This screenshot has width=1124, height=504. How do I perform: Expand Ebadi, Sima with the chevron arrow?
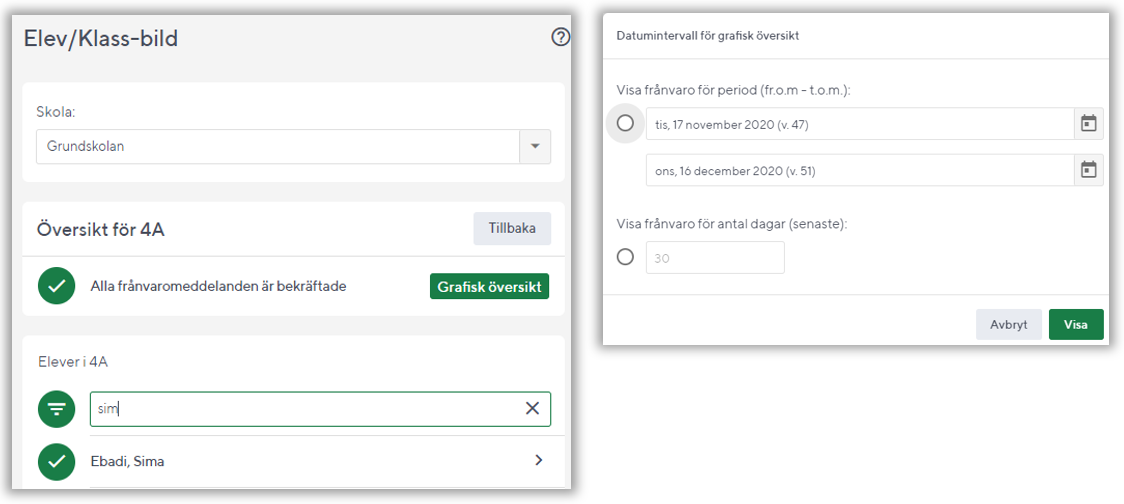[x=539, y=461]
